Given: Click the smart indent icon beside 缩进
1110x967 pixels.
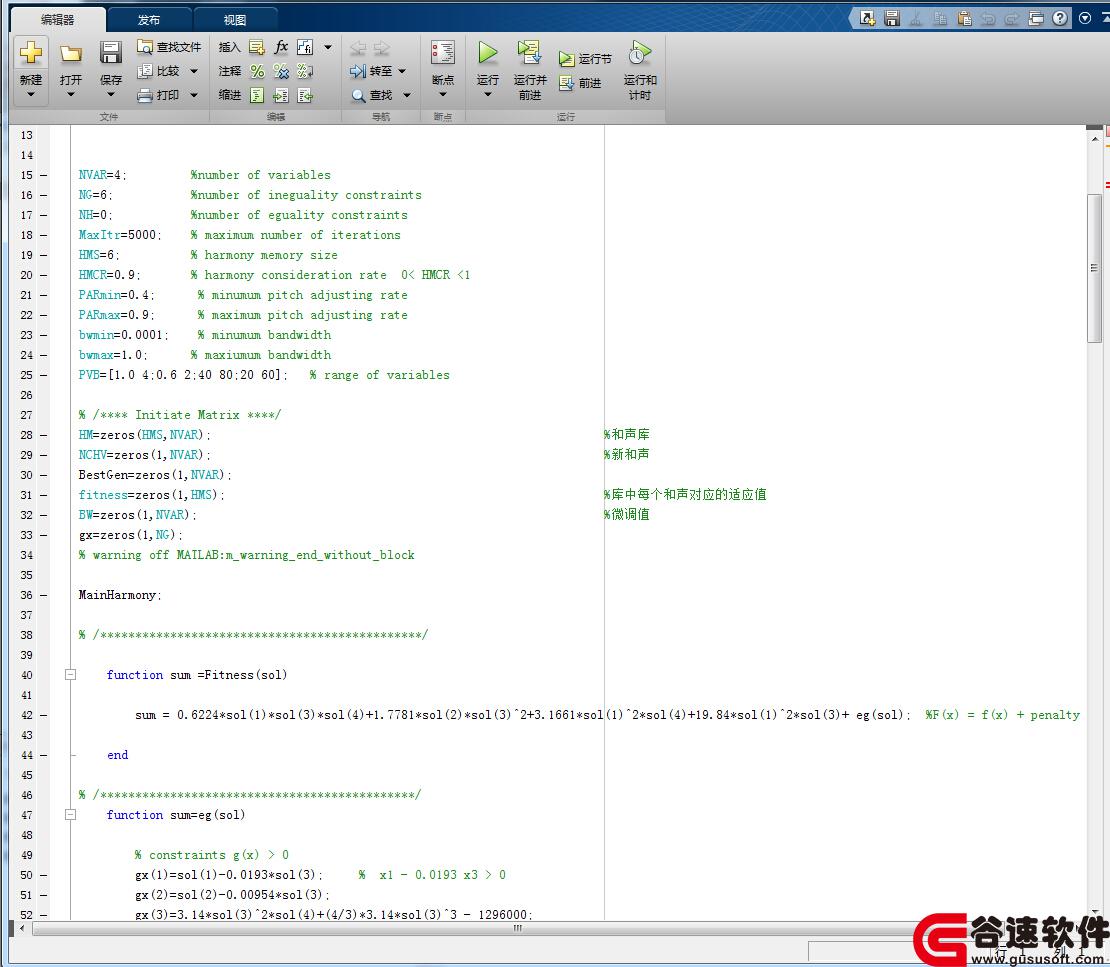Looking at the screenshot, I should (x=257, y=95).
